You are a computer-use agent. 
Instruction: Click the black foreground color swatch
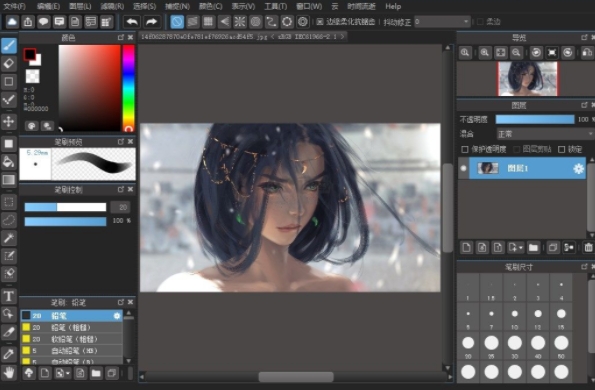(30, 55)
